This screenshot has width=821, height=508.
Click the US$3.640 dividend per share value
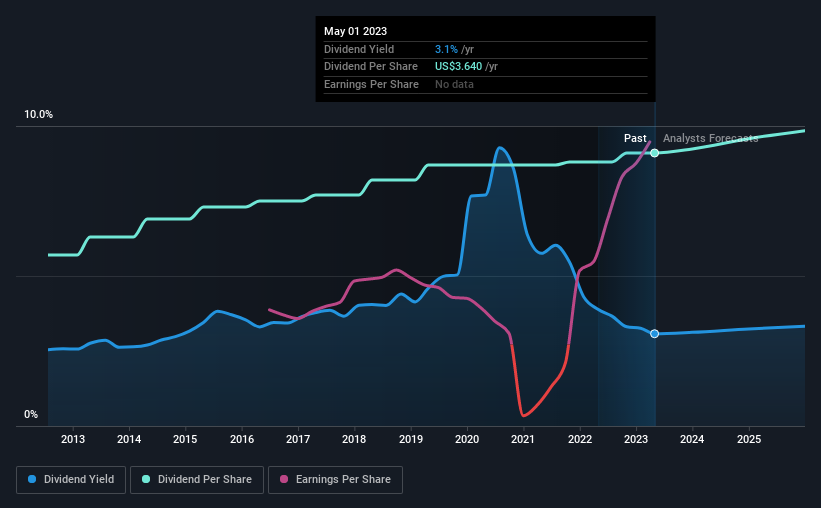coord(458,67)
